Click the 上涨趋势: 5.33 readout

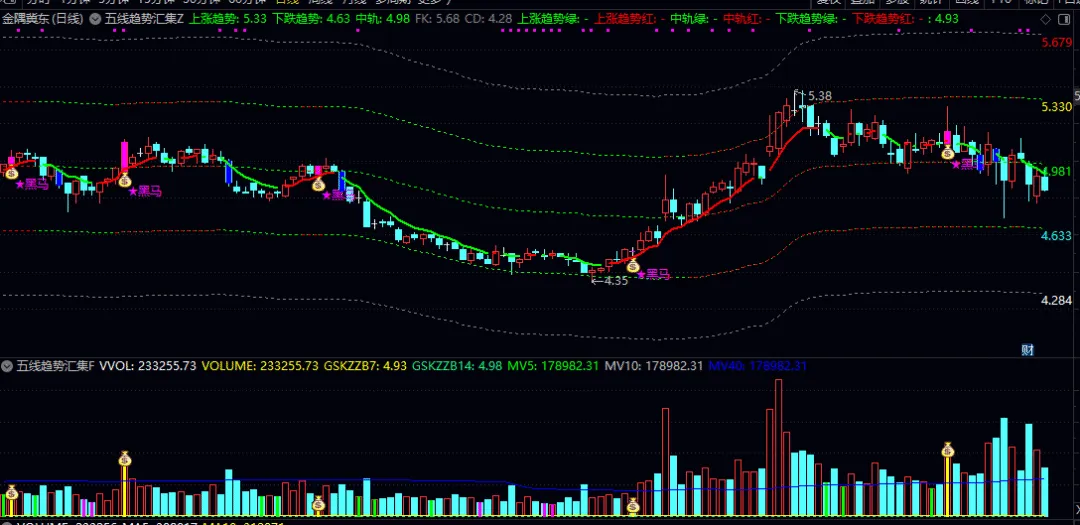pyautogui.click(x=227, y=19)
